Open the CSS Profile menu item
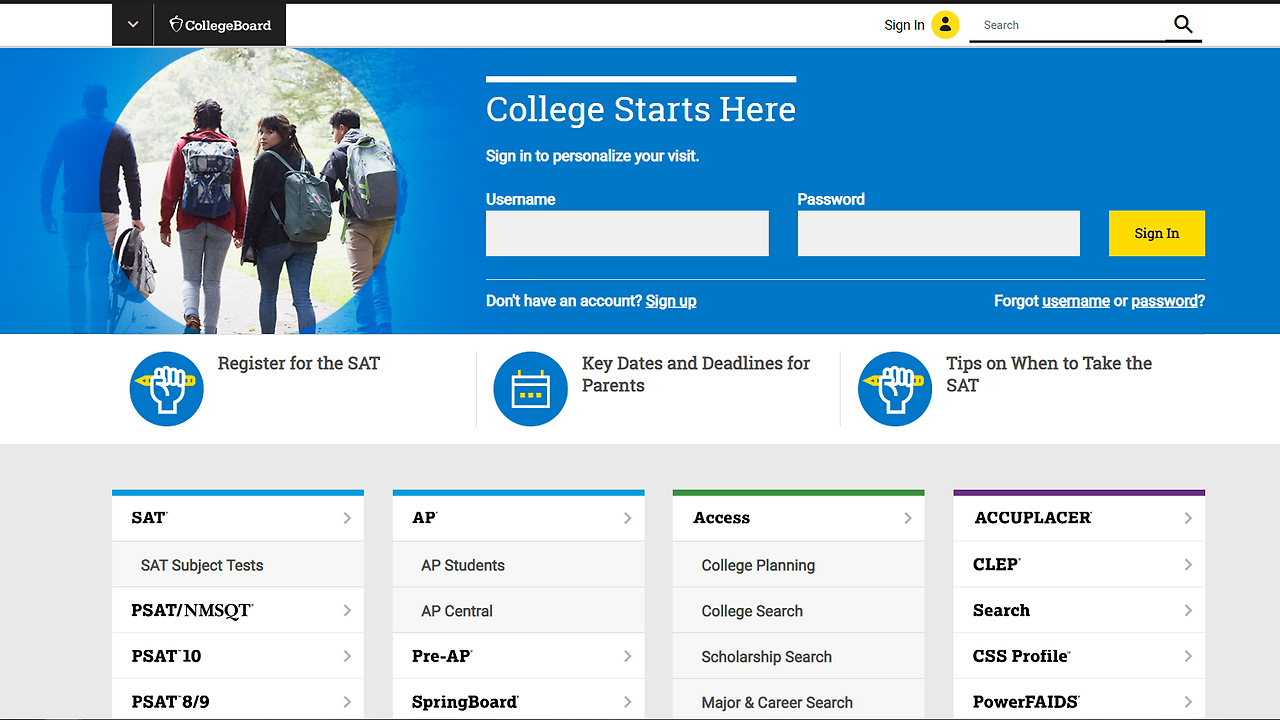 pos(1079,656)
